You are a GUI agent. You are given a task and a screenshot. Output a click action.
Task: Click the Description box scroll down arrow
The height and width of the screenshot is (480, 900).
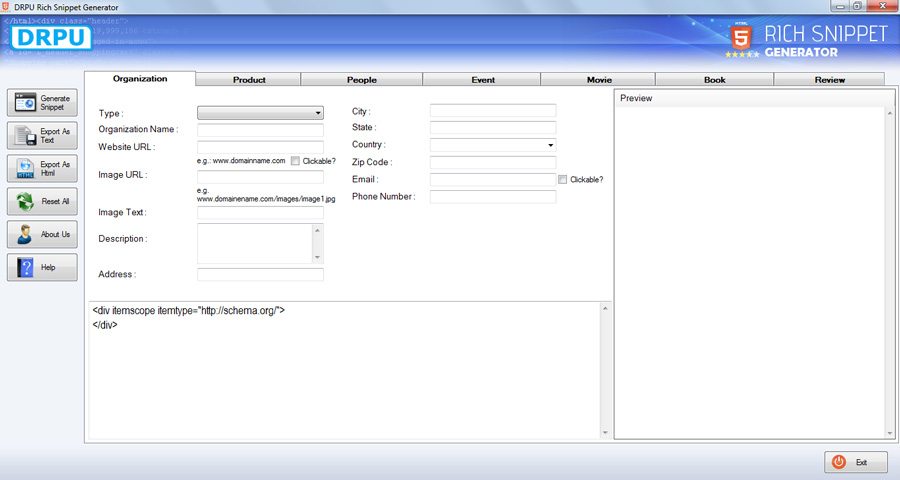[x=317, y=257]
